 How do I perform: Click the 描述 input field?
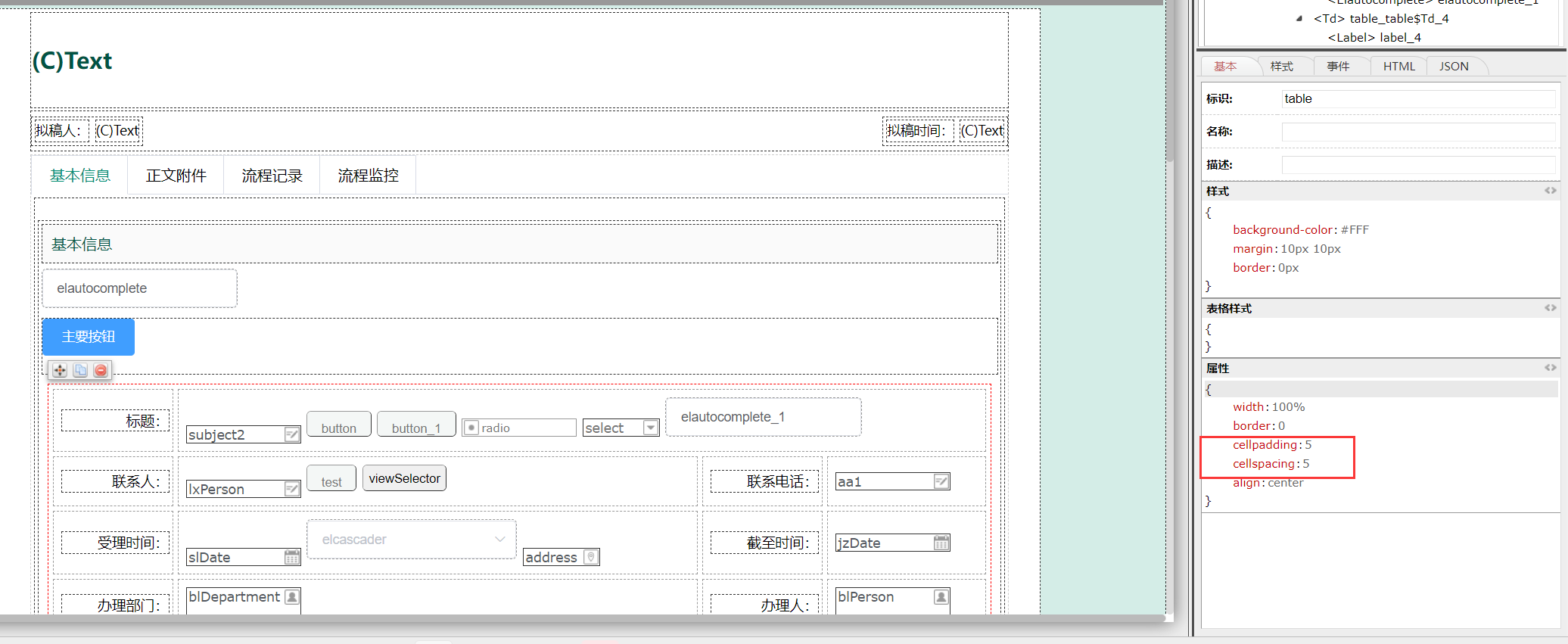tap(1419, 165)
